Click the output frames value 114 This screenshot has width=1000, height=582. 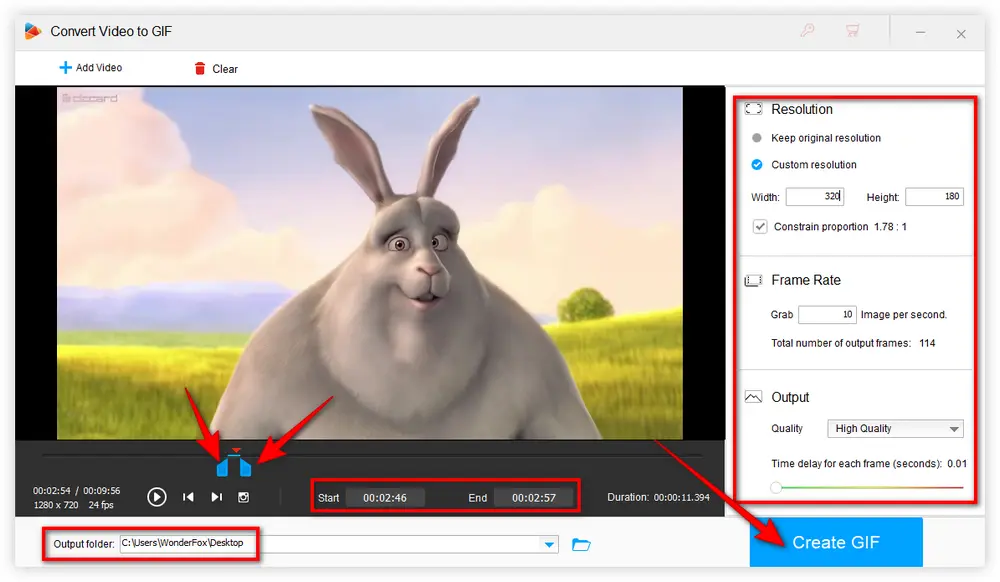coord(927,343)
